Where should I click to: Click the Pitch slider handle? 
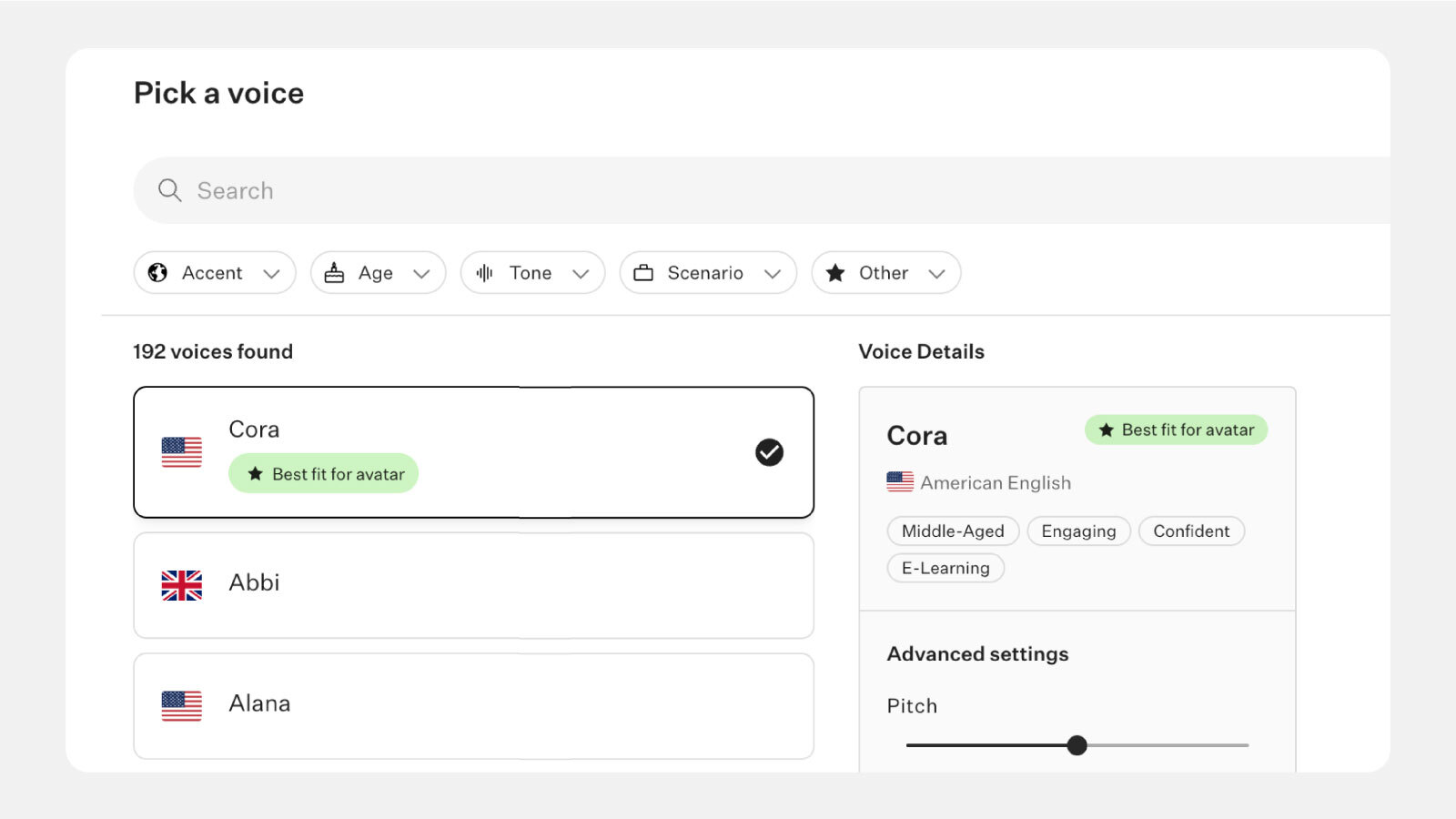pos(1077,745)
